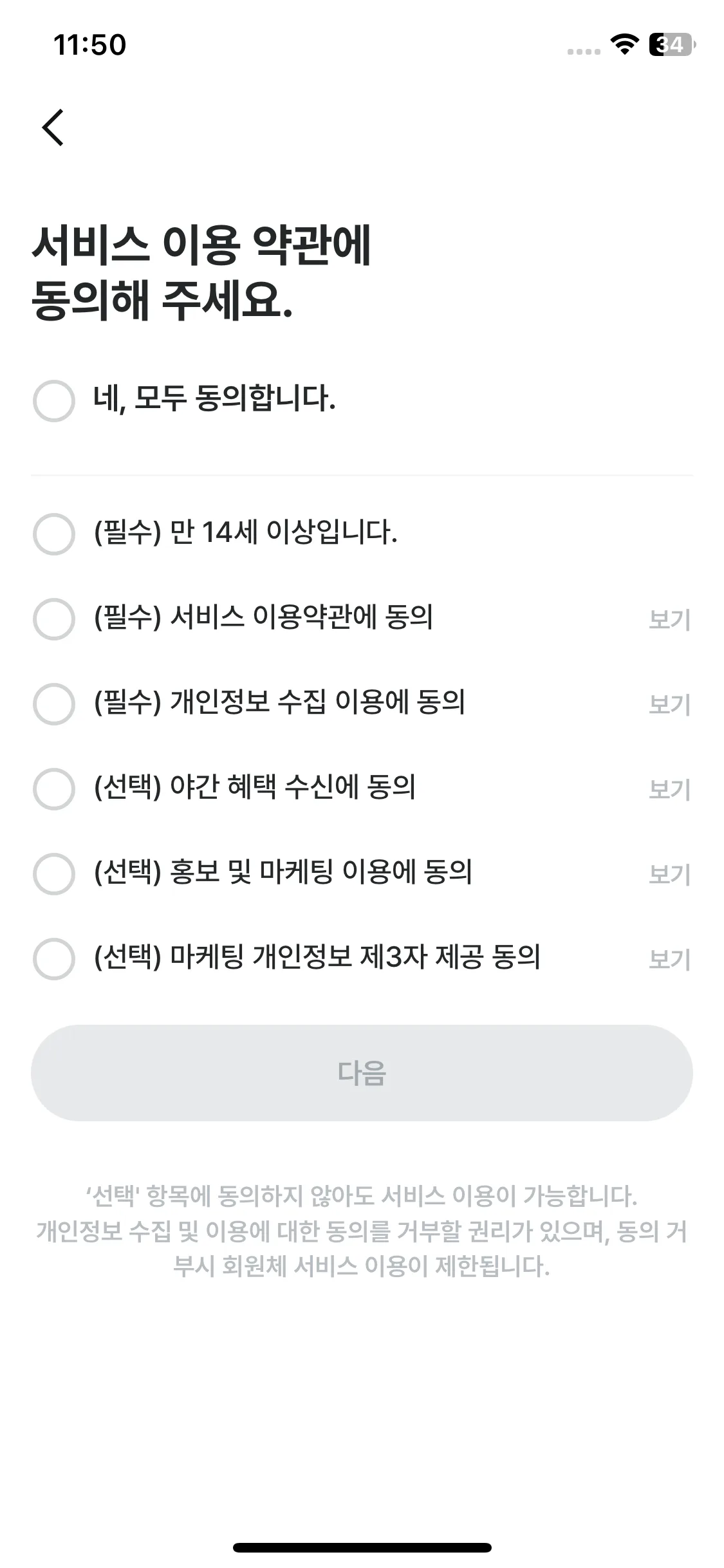
Task: Check '서비스 이용약관에 동의' circle
Action: (x=54, y=619)
